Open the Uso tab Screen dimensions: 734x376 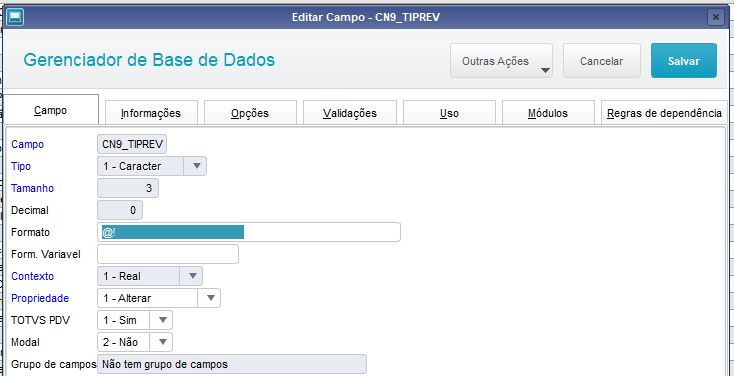point(449,112)
